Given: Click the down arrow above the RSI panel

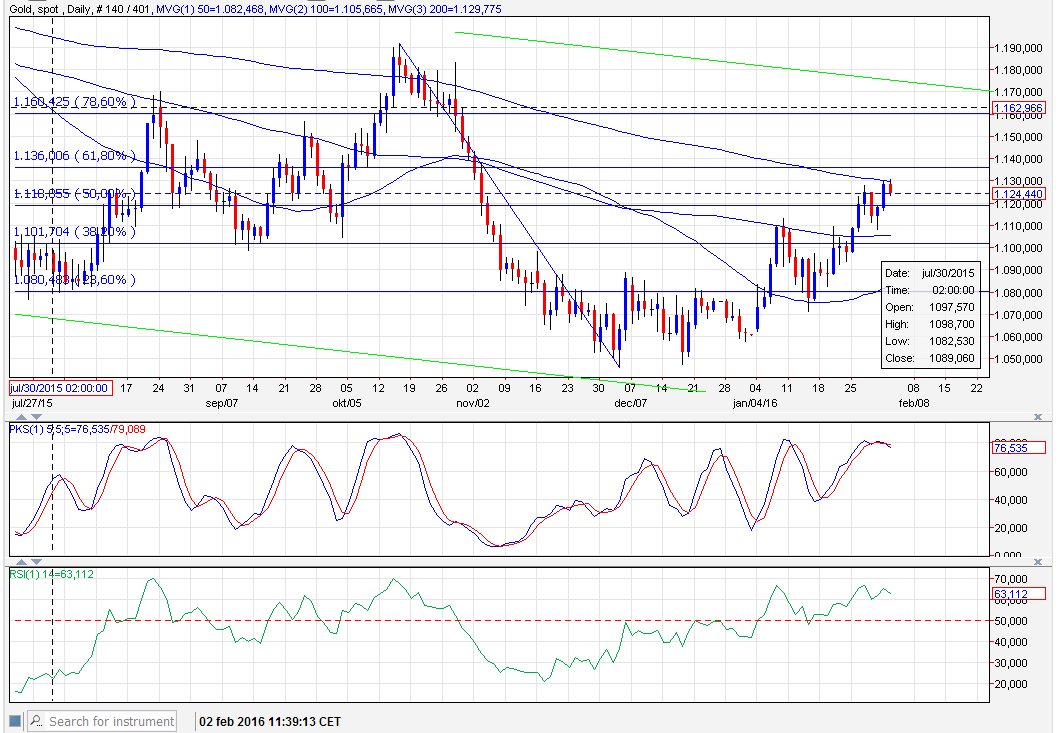Looking at the screenshot, I should tap(36, 562).
